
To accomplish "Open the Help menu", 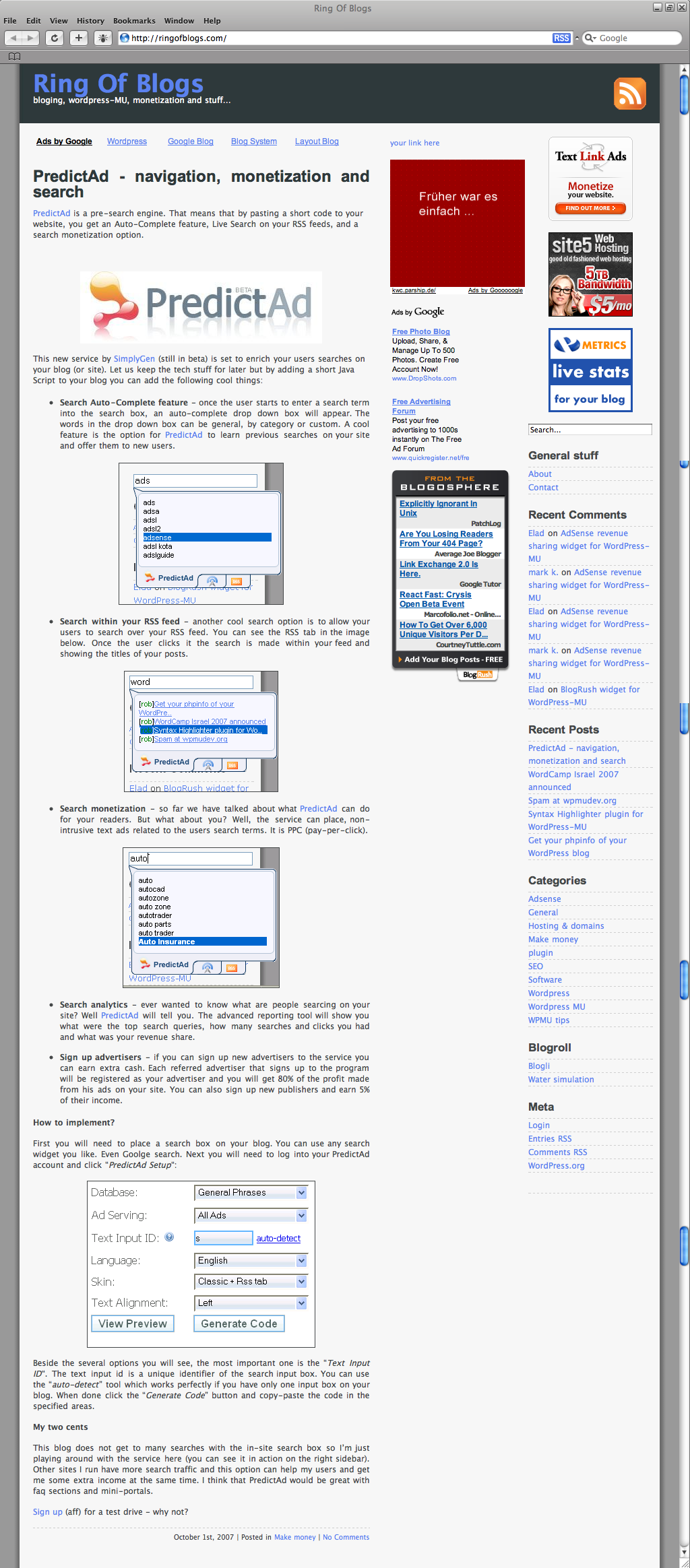I will coord(212,21).
